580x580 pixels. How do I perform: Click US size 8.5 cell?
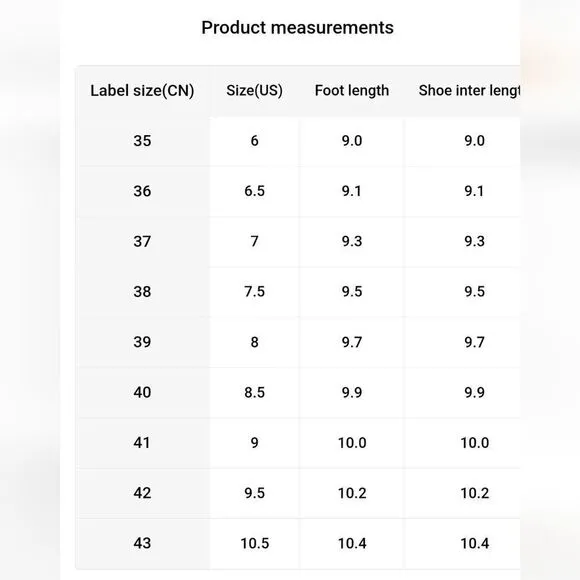click(254, 392)
